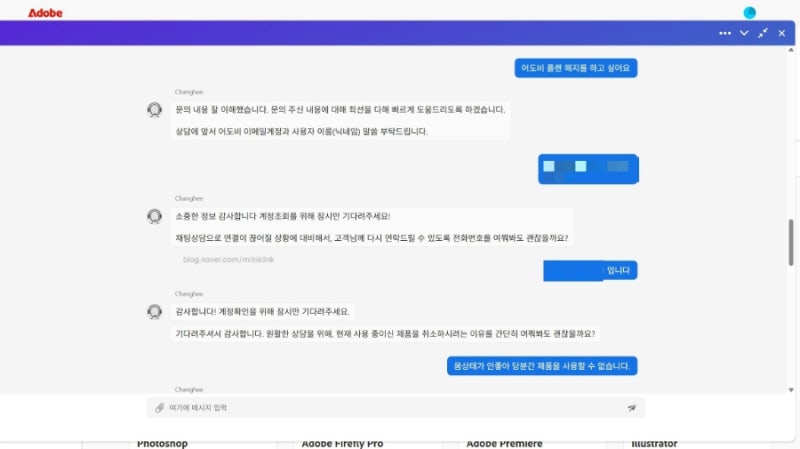Send the message with the paper plane icon
Screen dimensions: 800x449
click(x=632, y=408)
